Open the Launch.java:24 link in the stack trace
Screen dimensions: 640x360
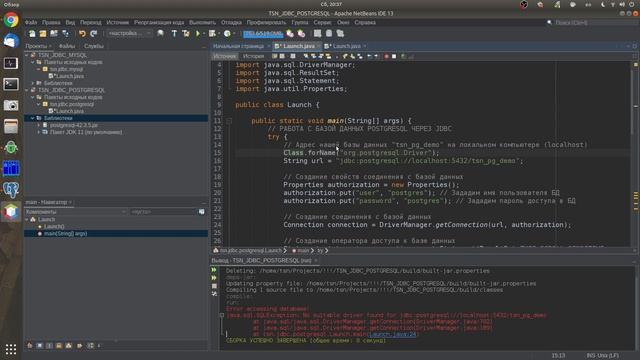pyautogui.click(x=392, y=334)
